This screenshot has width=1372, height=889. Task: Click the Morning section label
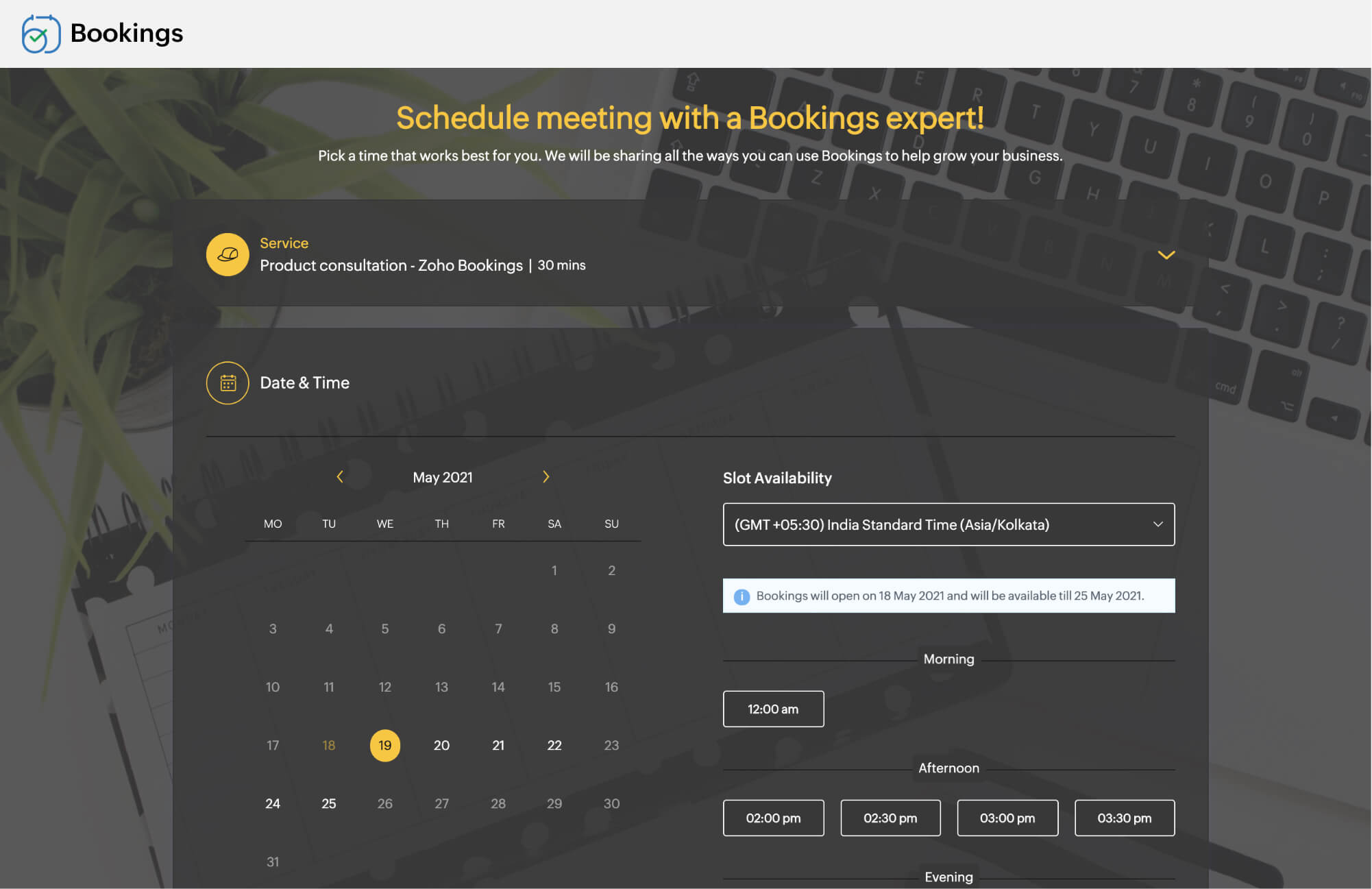[x=948, y=659]
